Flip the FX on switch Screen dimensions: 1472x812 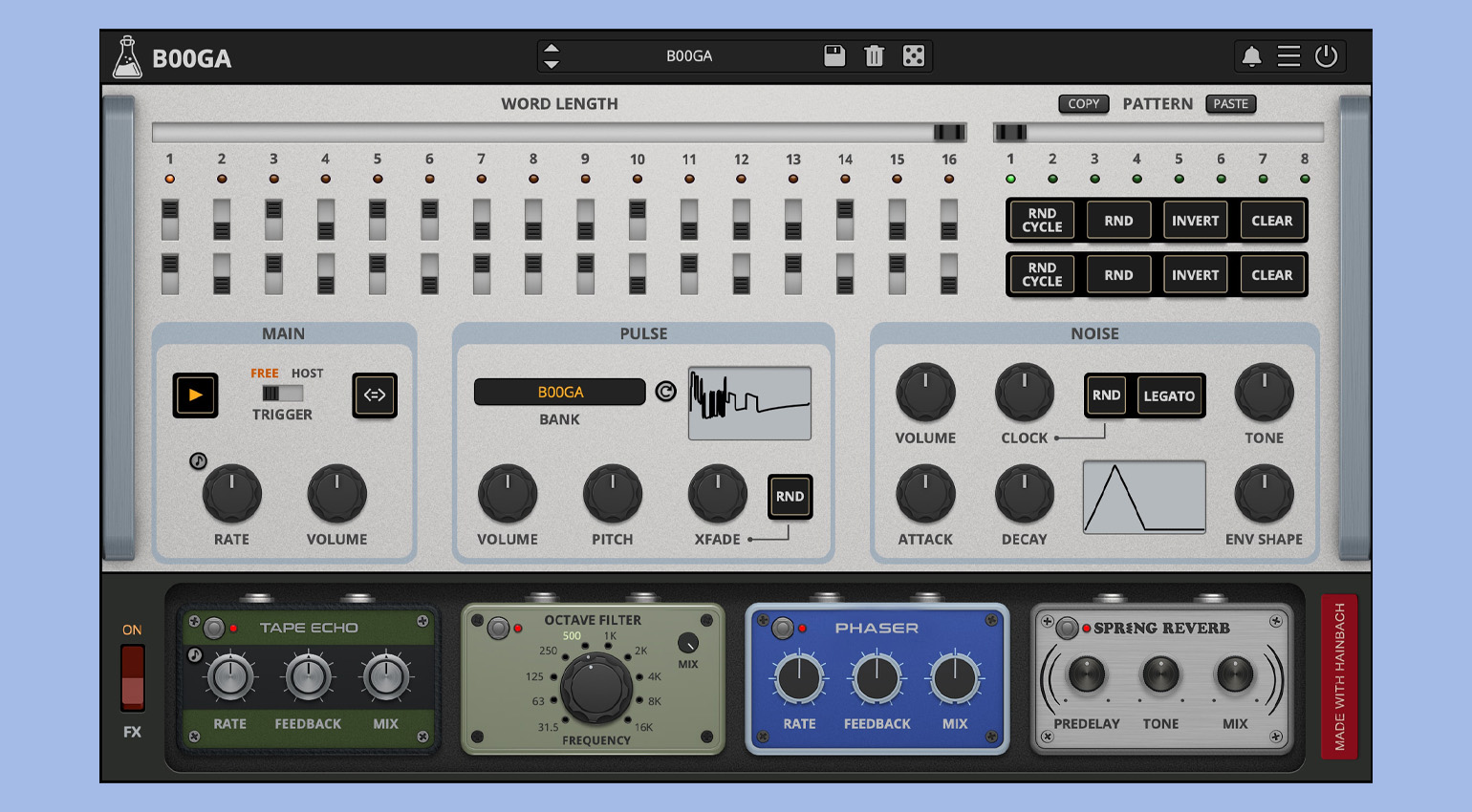(x=132, y=677)
